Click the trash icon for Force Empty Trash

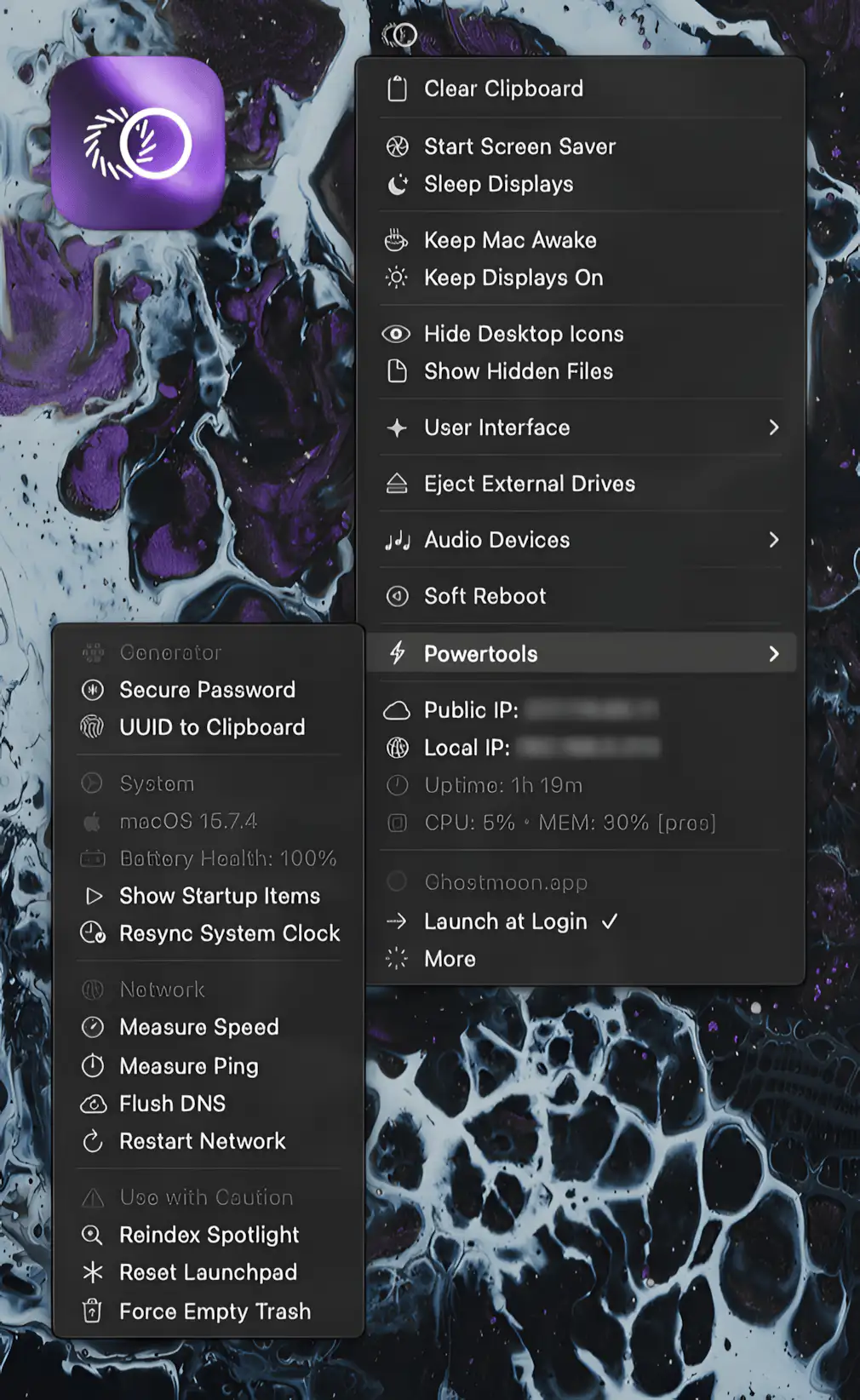(93, 1311)
